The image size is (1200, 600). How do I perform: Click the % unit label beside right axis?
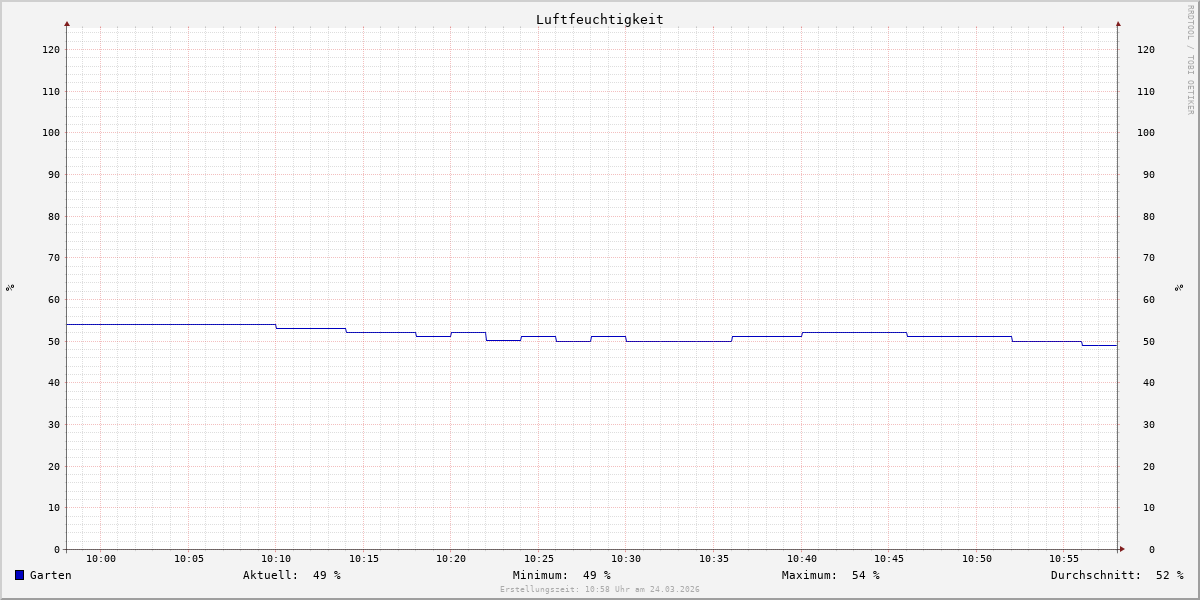(1180, 287)
